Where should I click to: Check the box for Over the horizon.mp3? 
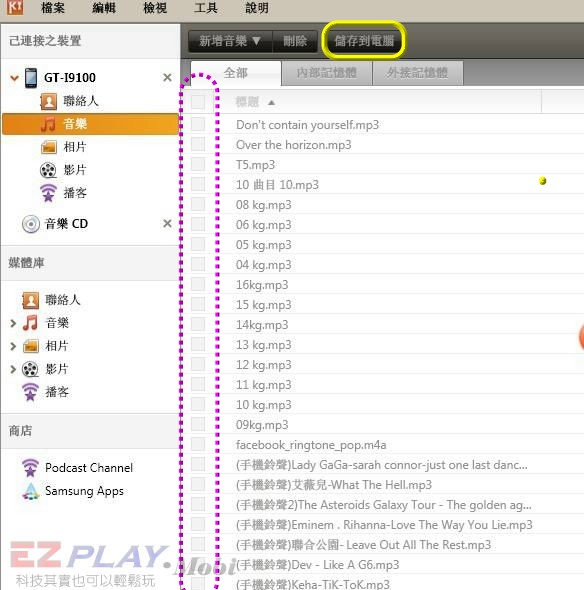(198, 144)
